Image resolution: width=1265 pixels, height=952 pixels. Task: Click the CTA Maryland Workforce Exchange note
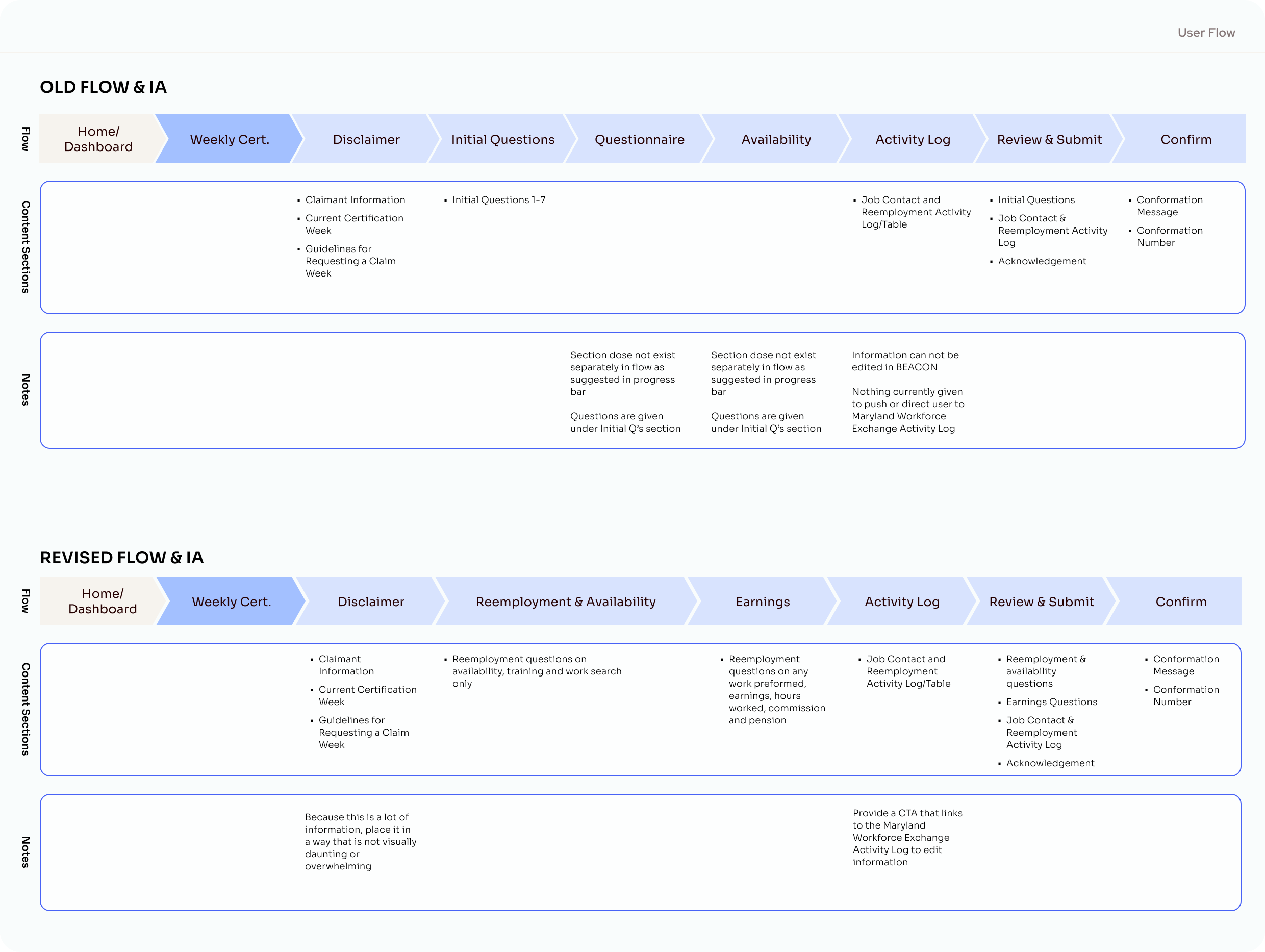click(907, 837)
